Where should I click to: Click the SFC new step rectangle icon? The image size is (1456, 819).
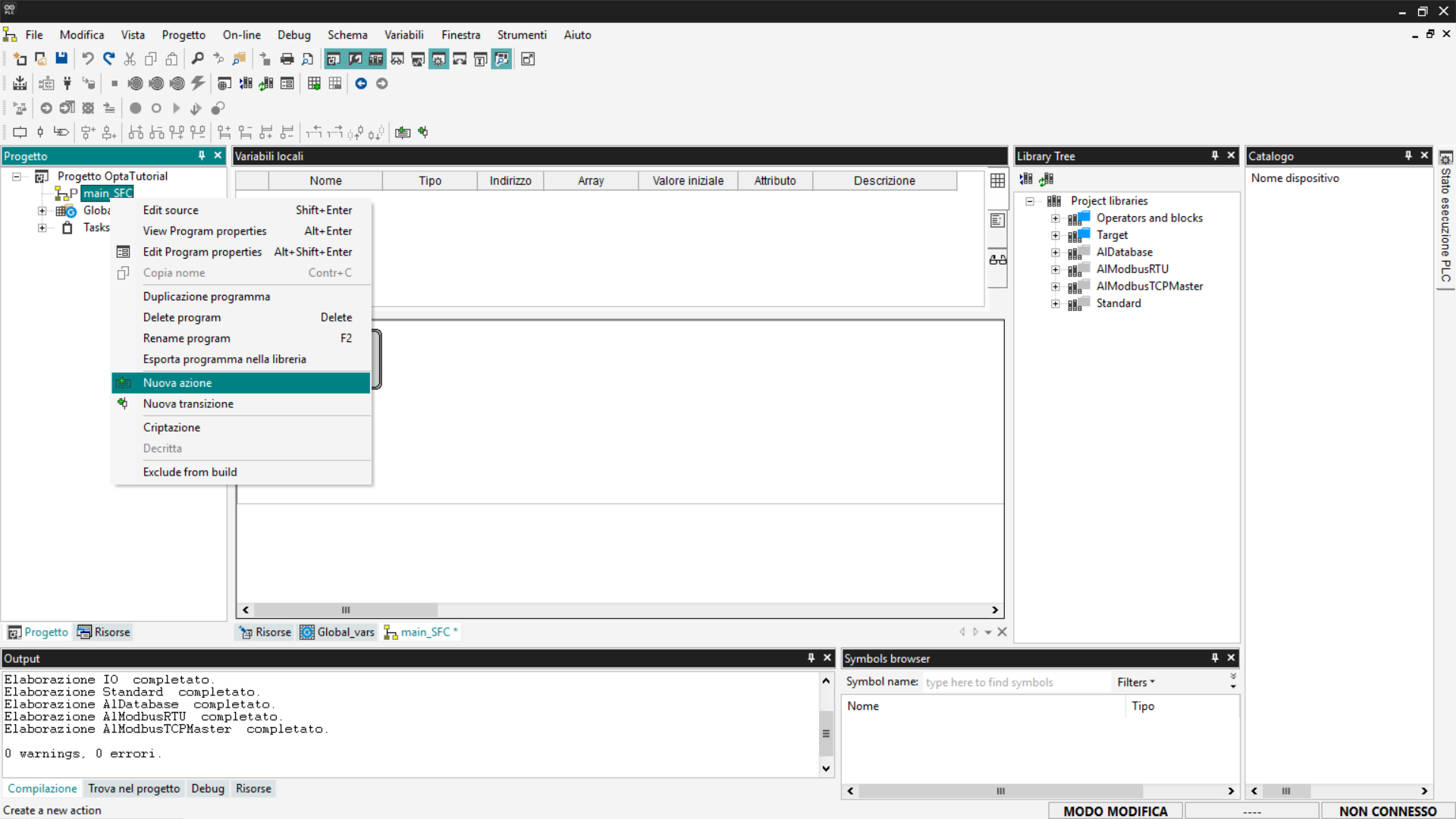pyautogui.click(x=20, y=133)
